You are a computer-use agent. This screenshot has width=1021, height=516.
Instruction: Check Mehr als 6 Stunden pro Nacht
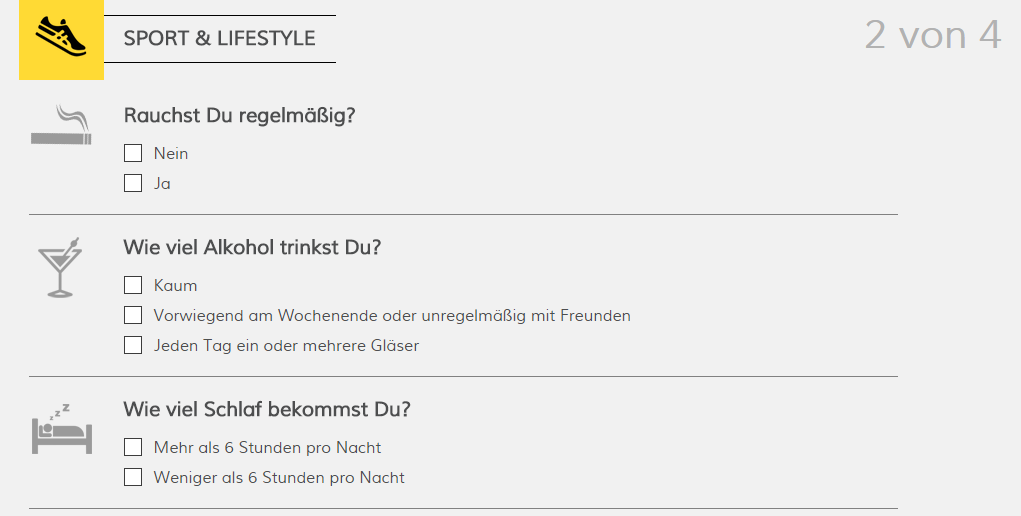pyautogui.click(x=133, y=448)
